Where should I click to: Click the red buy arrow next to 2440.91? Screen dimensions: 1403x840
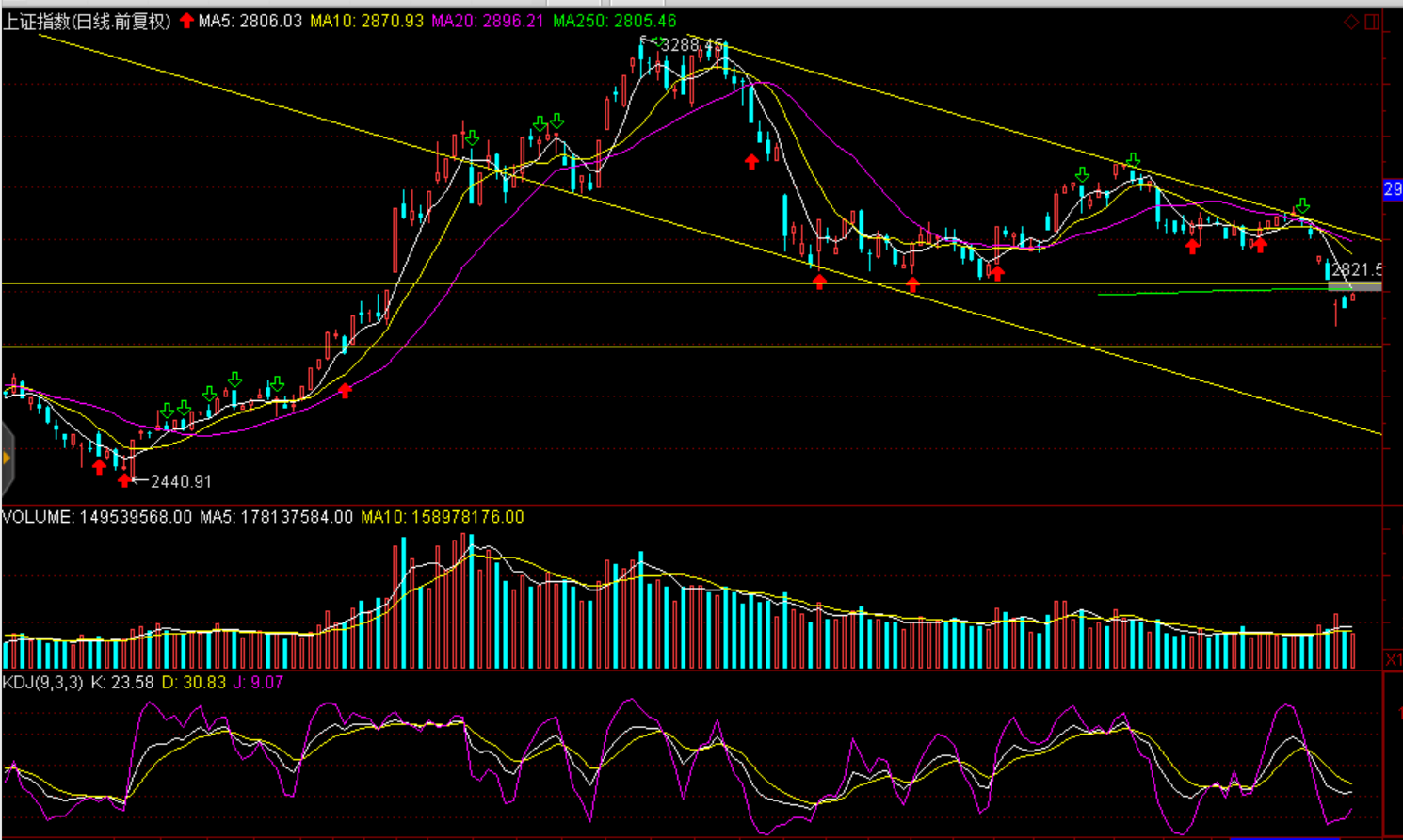pyautogui.click(x=125, y=480)
